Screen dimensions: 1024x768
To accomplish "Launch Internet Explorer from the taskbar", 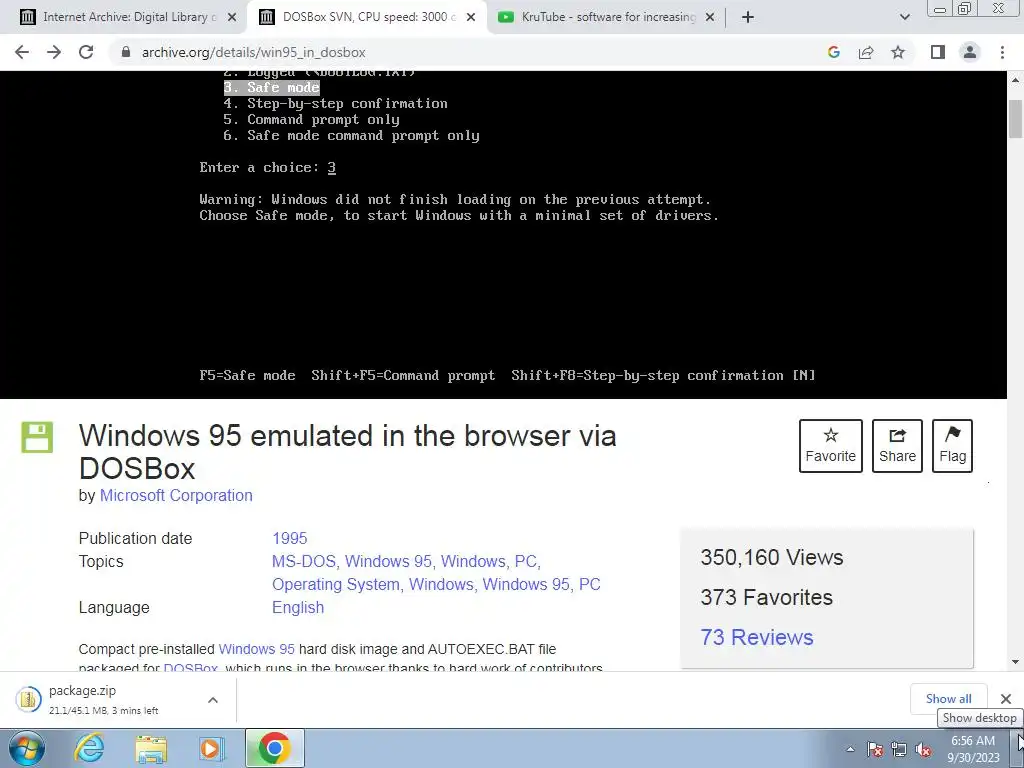I will tap(89, 748).
